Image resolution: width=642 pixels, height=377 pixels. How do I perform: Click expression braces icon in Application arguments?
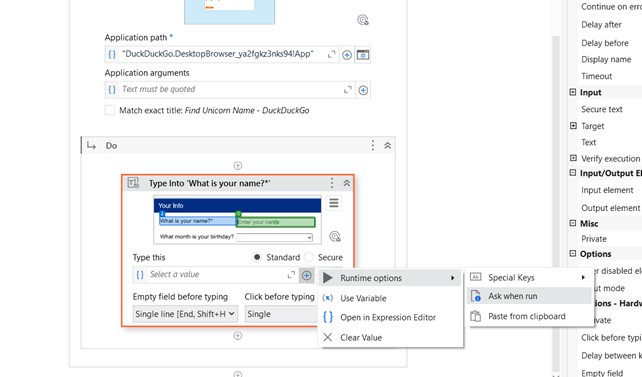point(112,89)
